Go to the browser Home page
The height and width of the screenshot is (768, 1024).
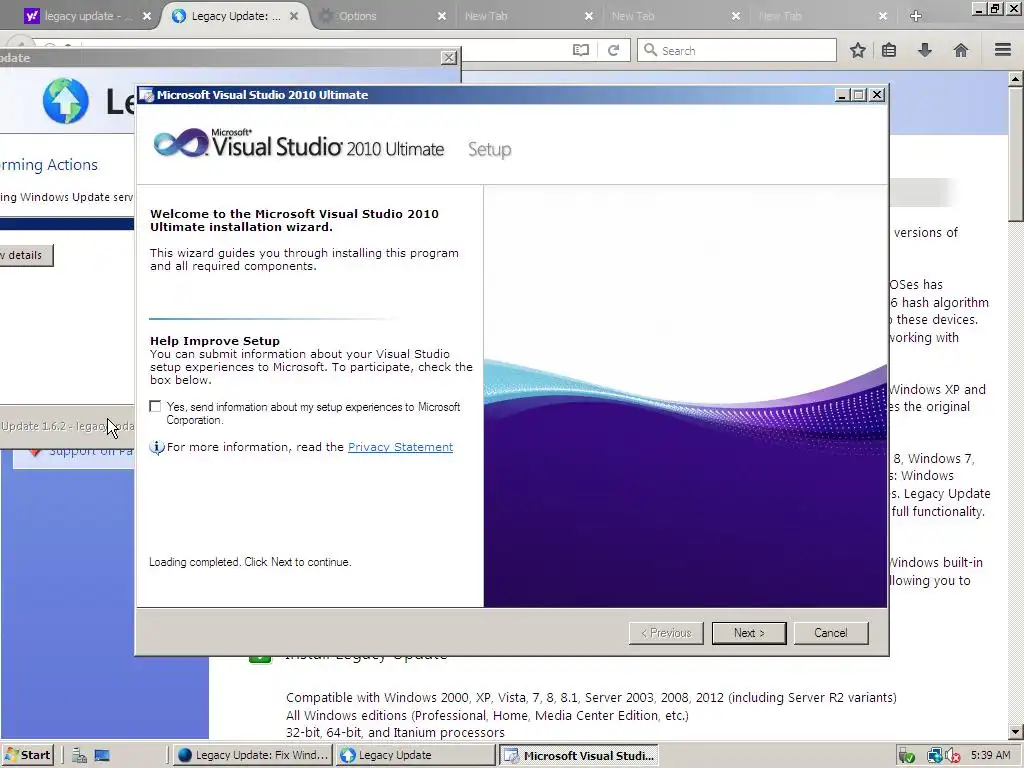pyautogui.click(x=961, y=50)
